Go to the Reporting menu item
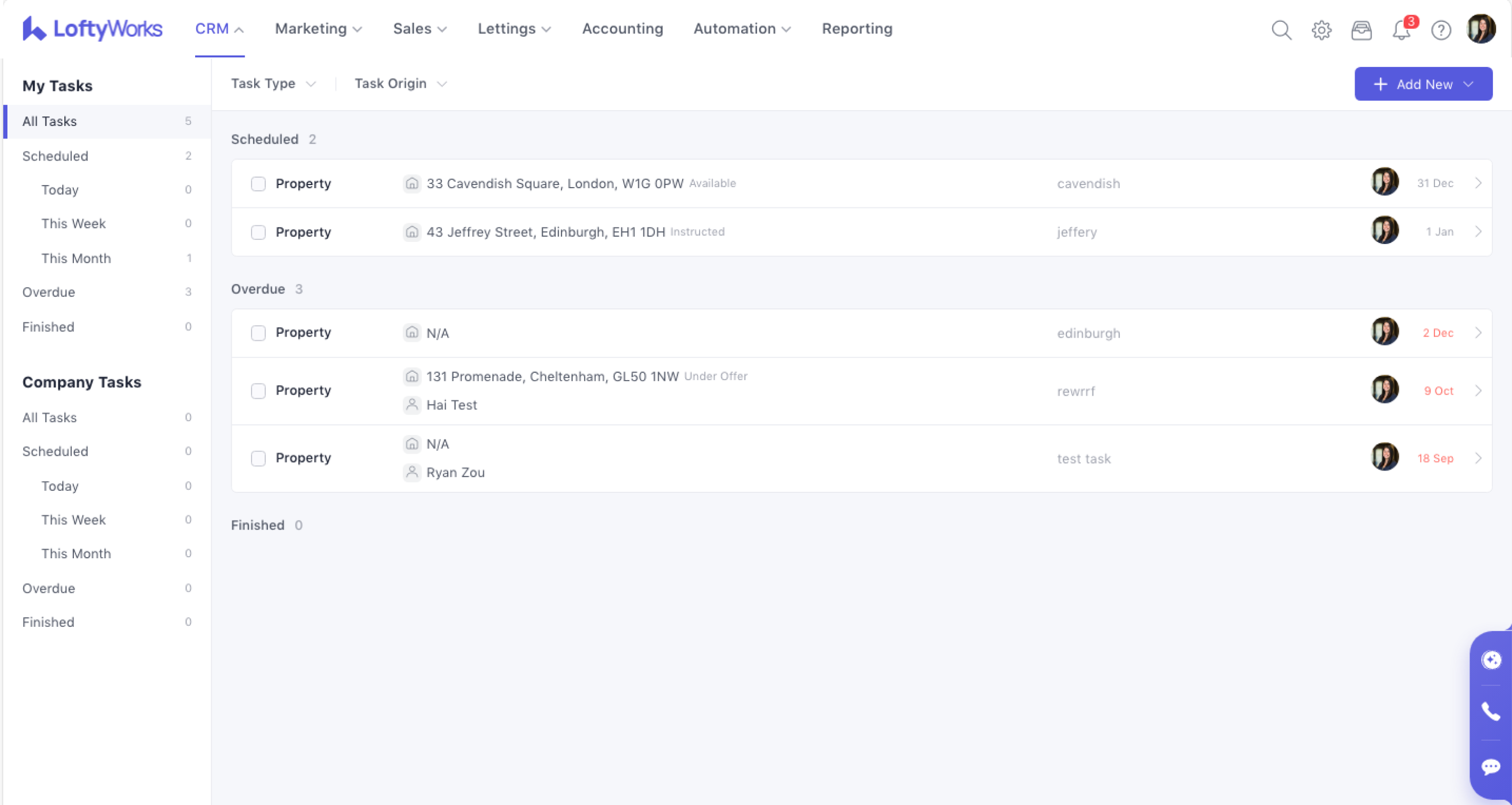Viewport: 1512px width, 805px height. 856,29
